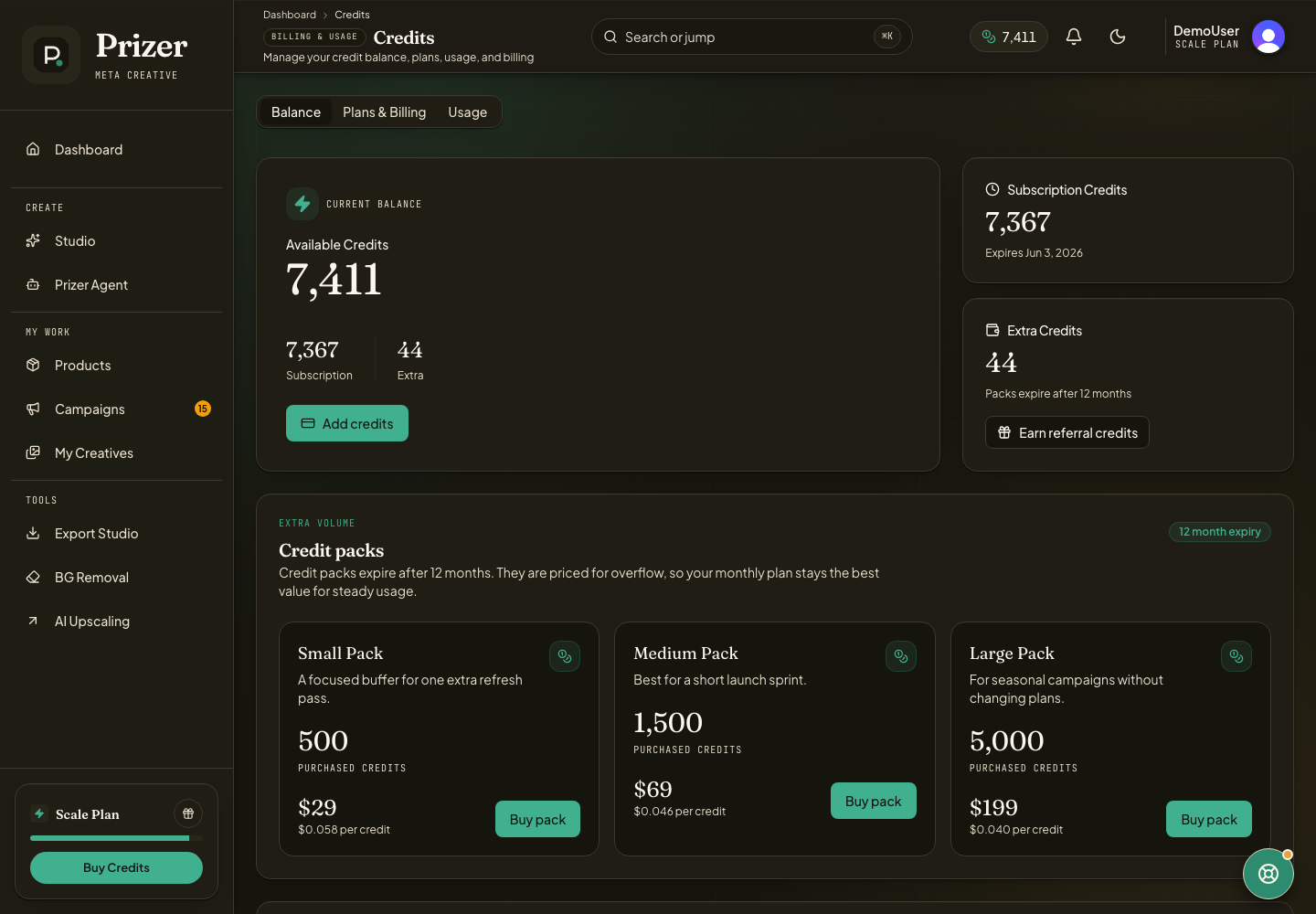Go to Products in the sidebar

click(116, 365)
